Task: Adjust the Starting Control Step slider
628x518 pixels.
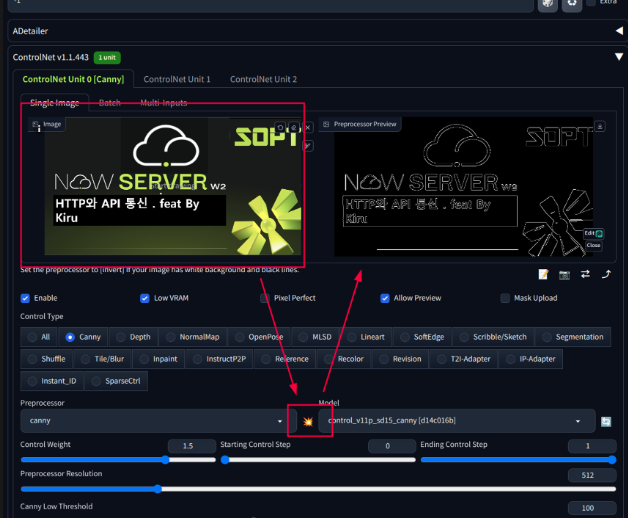Action: coord(318,460)
